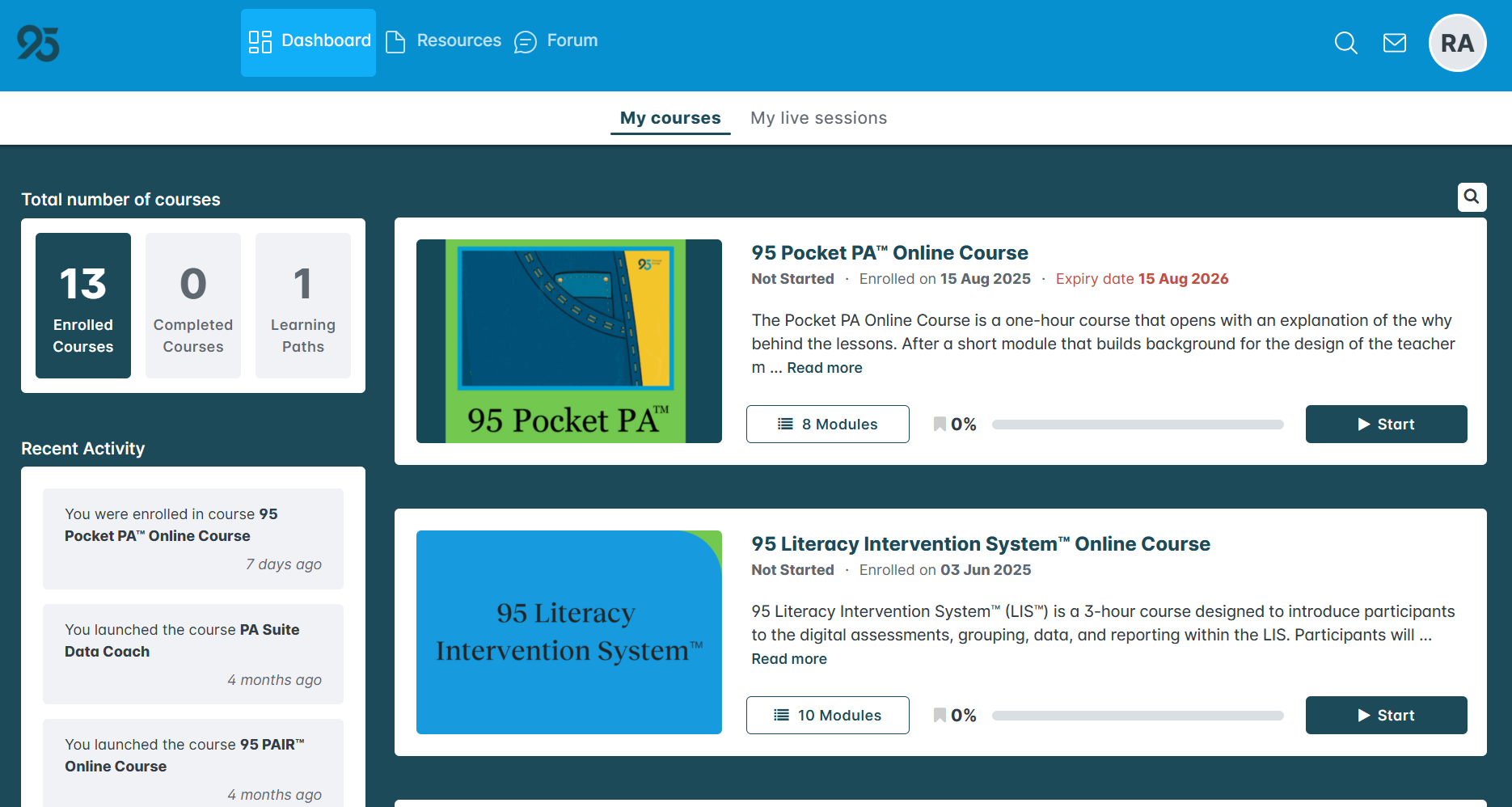Select the My courses tab

[x=670, y=118]
